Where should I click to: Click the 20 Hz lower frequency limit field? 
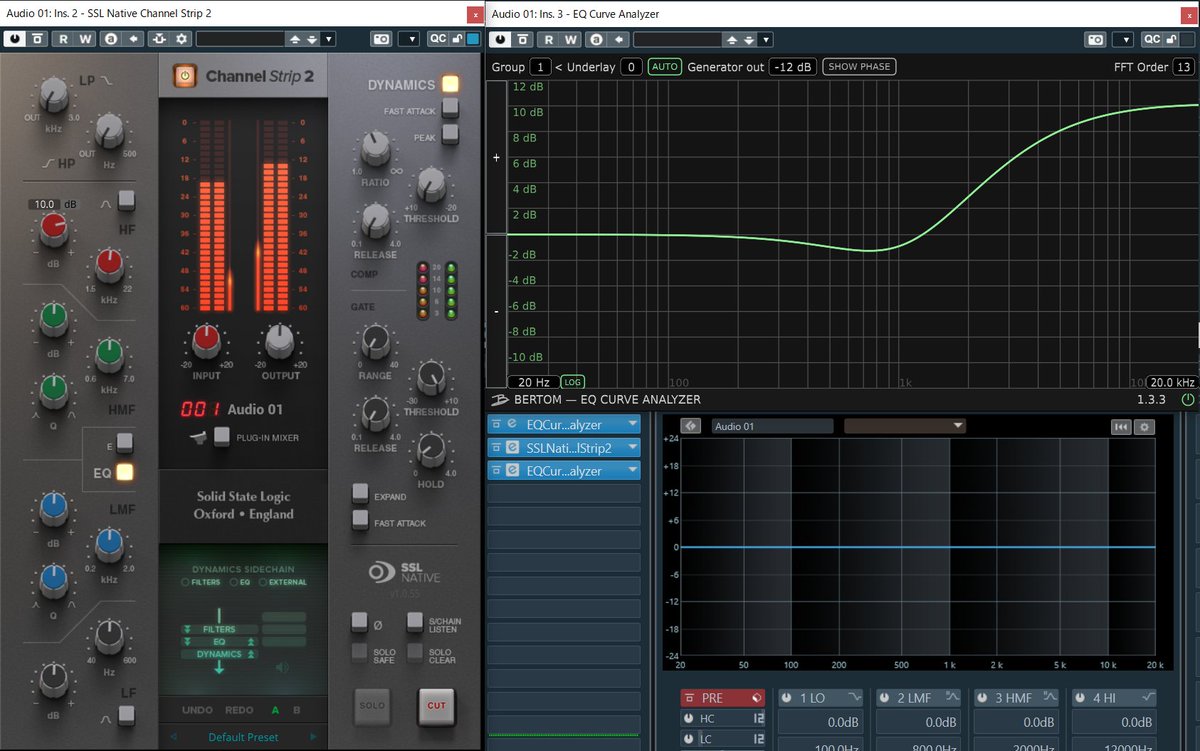click(534, 382)
